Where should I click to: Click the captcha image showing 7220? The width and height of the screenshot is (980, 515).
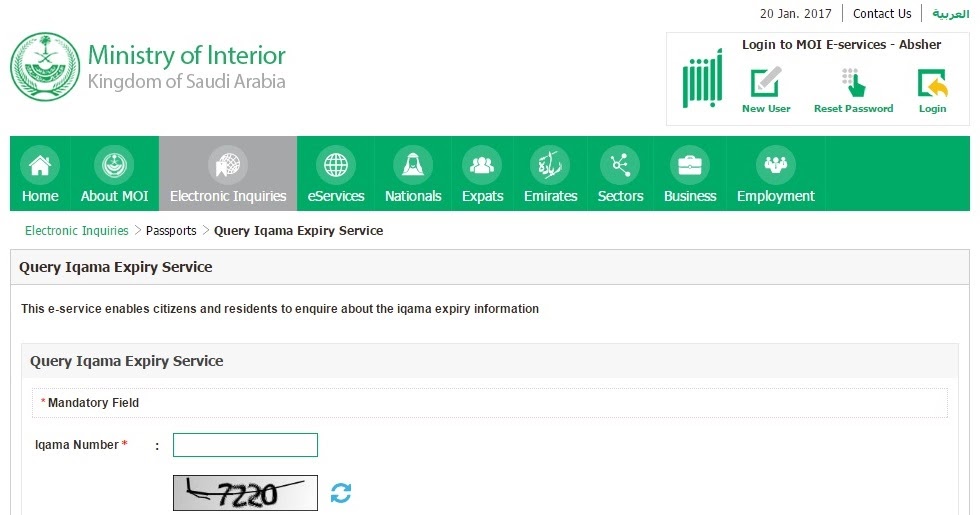245,493
